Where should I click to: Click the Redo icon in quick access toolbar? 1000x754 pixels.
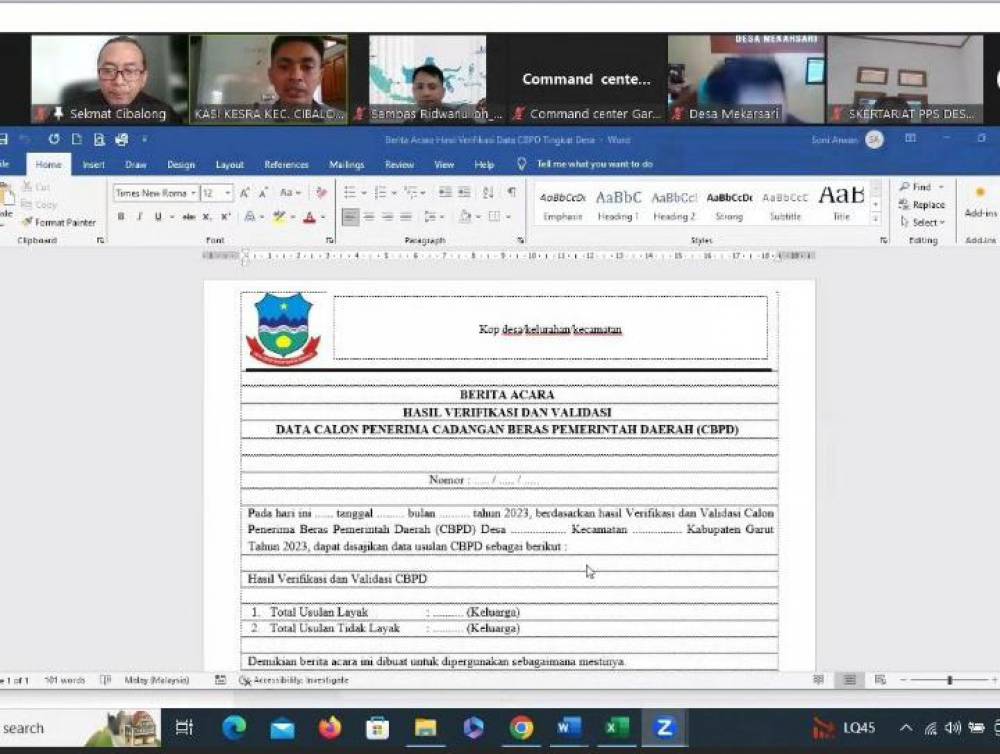[54, 139]
